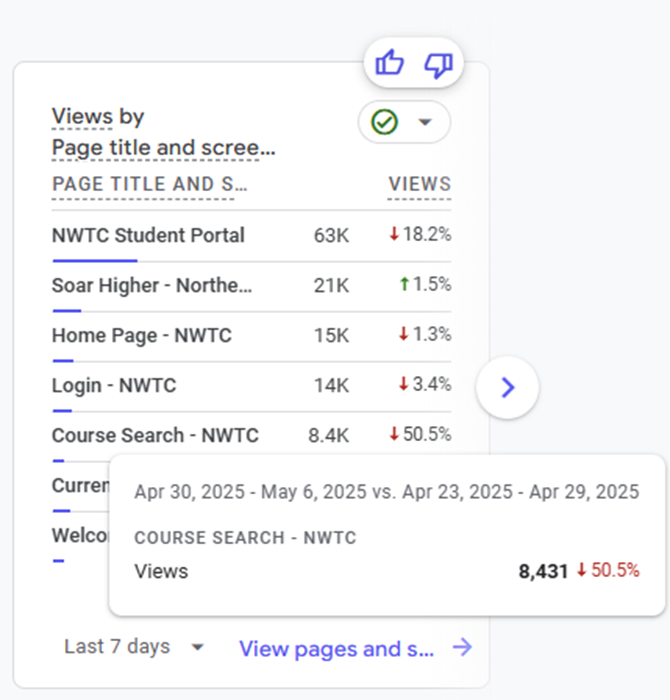Click the 21K views value
This screenshot has width=670, height=700.
point(331,285)
